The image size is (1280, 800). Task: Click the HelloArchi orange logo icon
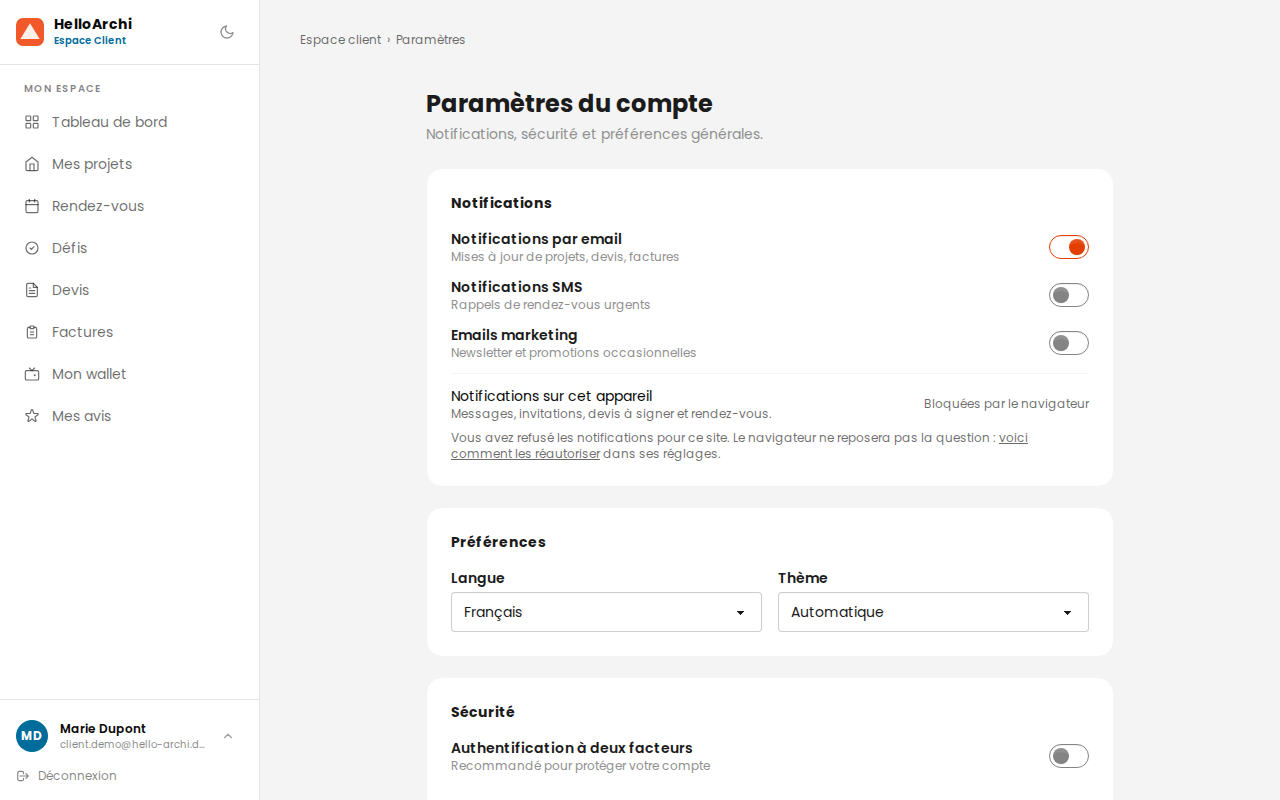(30, 32)
